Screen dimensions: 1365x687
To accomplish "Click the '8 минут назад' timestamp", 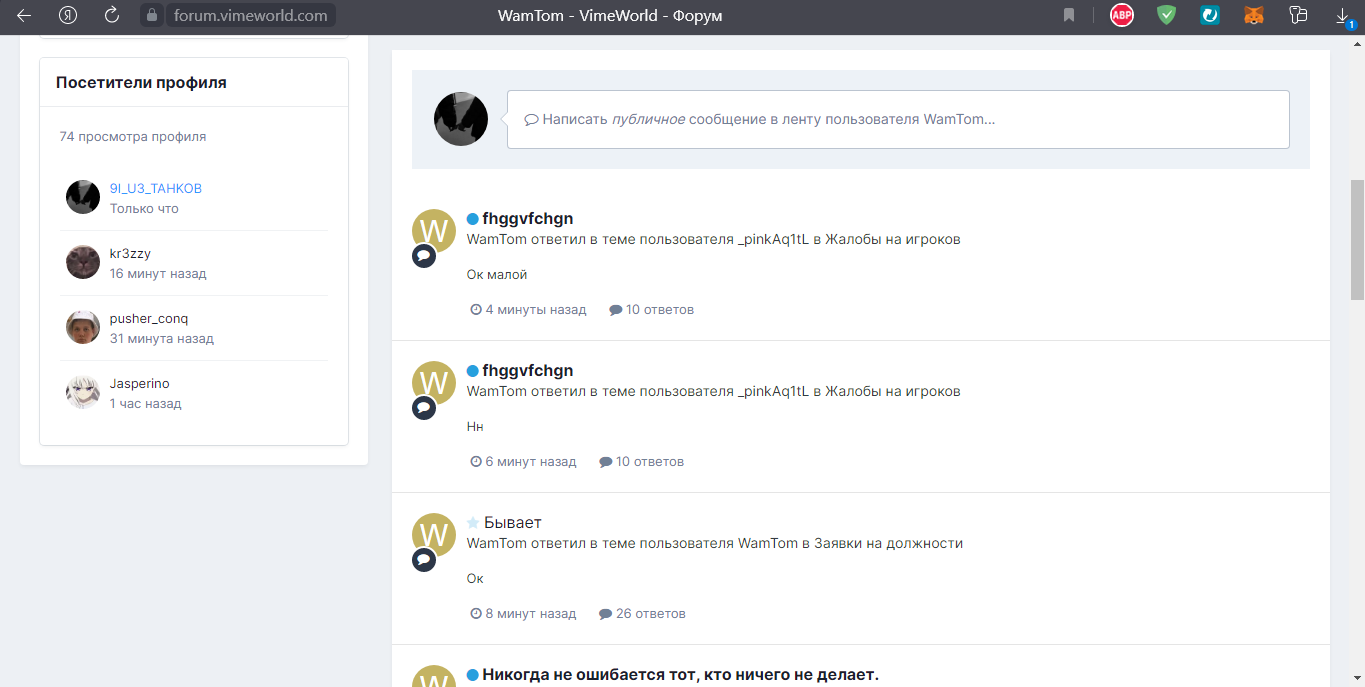I will coord(531,613).
